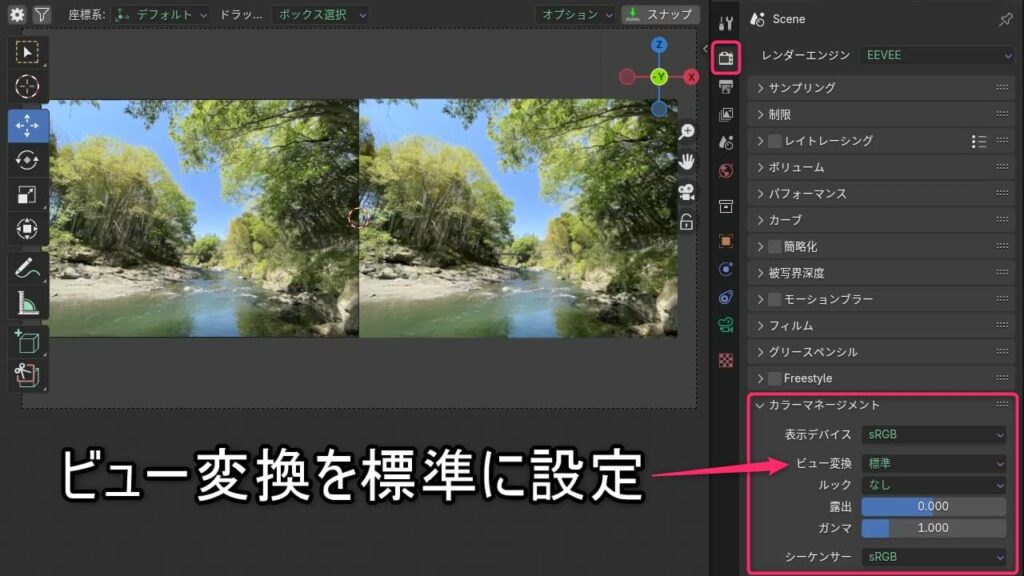Image resolution: width=1024 pixels, height=576 pixels.
Task: Open the Object properties tab
Action: [x=726, y=241]
